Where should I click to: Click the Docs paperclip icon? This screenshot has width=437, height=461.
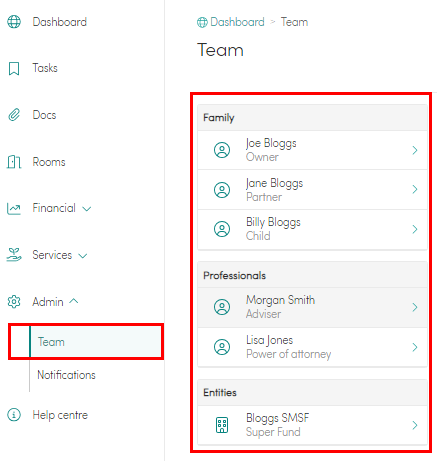(x=14, y=115)
